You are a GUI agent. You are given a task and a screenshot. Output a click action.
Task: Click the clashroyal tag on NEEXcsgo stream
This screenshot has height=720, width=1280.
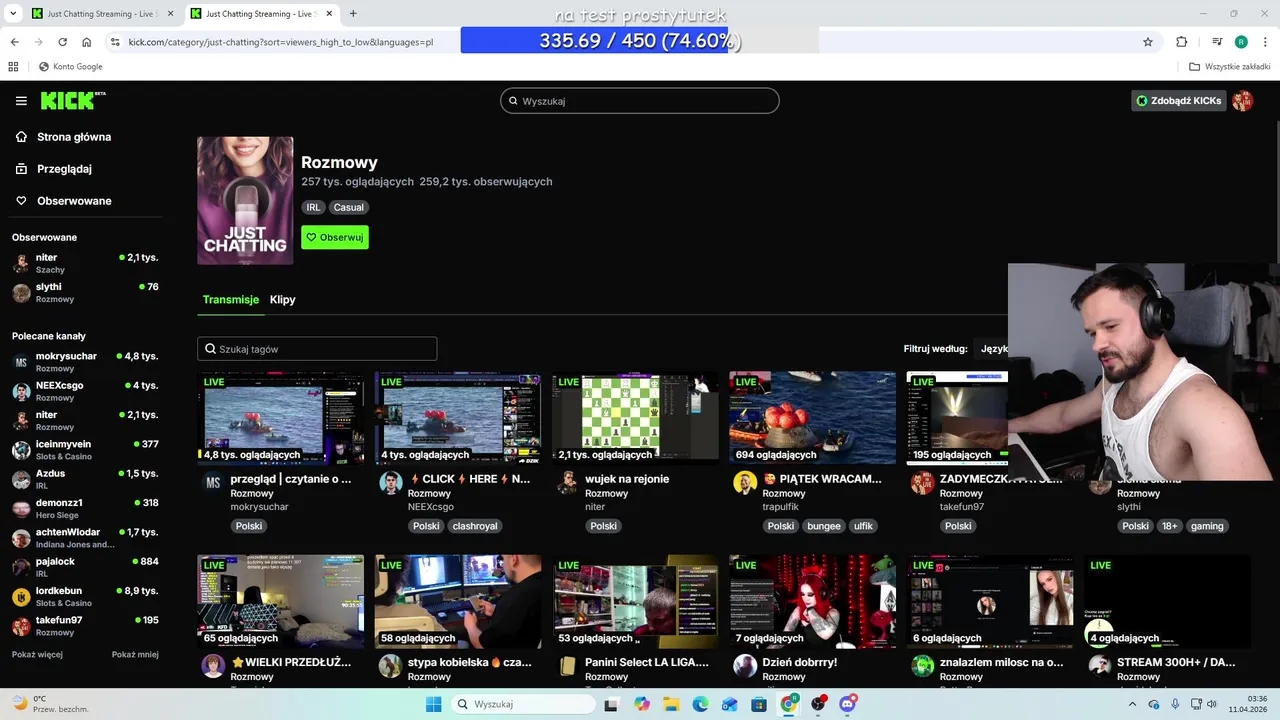tap(475, 526)
